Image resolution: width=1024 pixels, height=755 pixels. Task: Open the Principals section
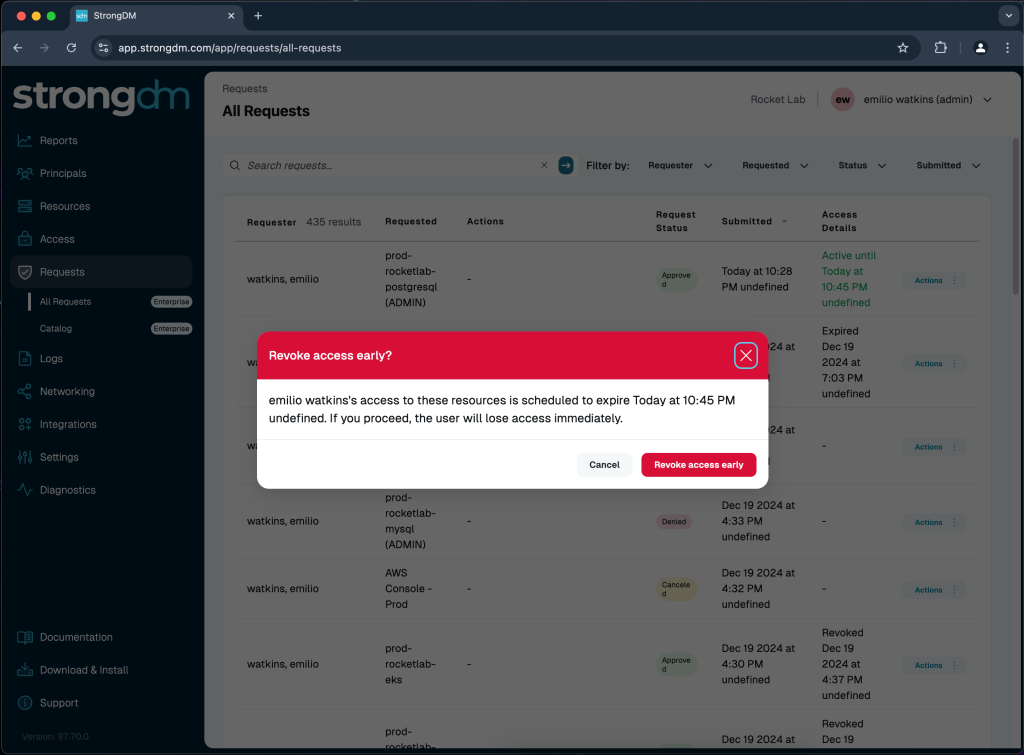tap(63, 173)
